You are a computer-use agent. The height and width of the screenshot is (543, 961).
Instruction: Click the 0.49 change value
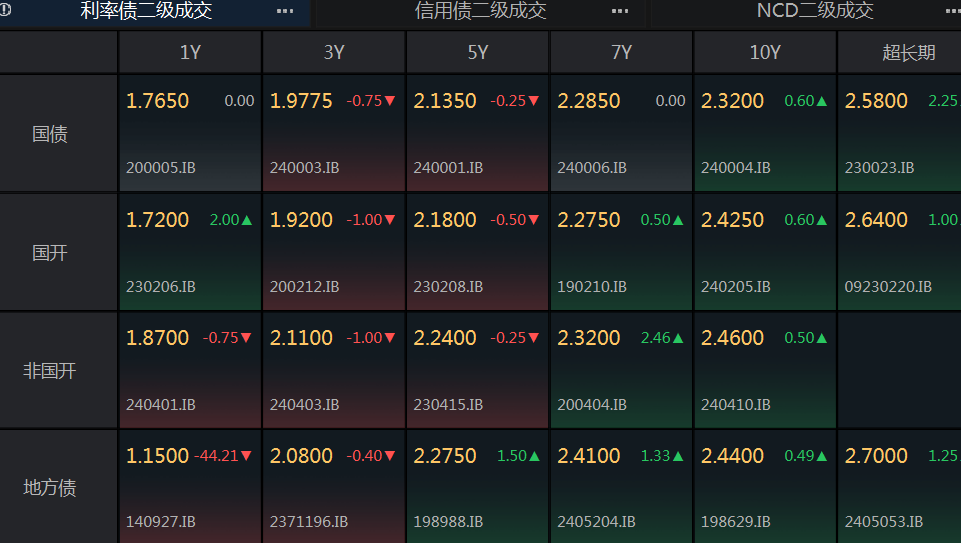pyautogui.click(x=799, y=456)
